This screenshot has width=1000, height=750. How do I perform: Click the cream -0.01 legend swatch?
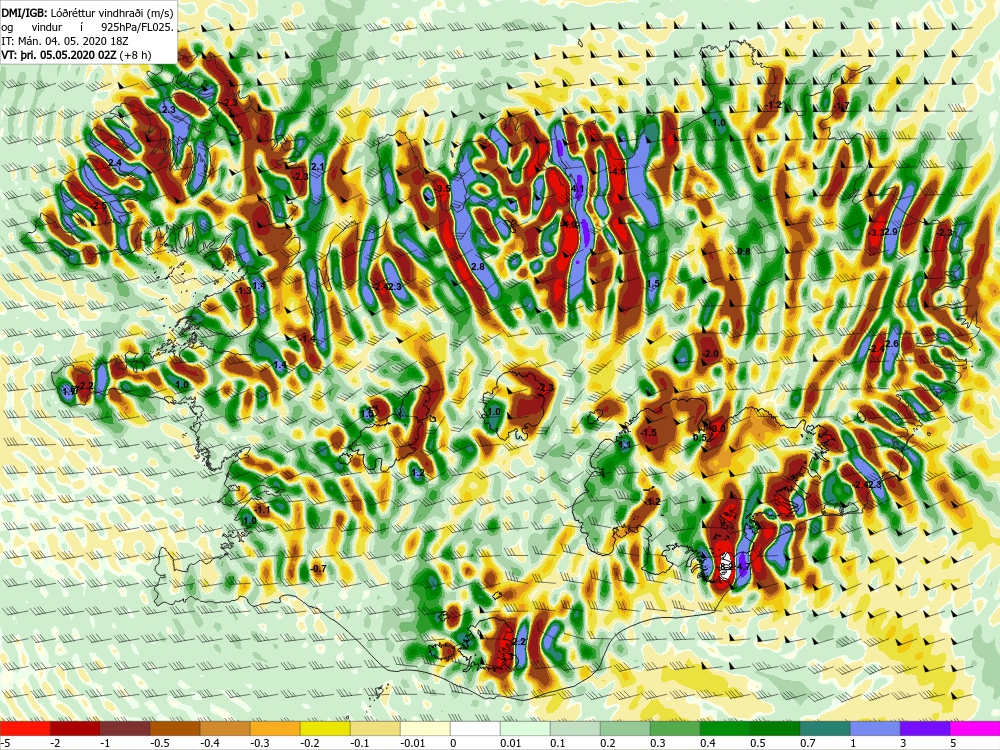[x=425, y=728]
